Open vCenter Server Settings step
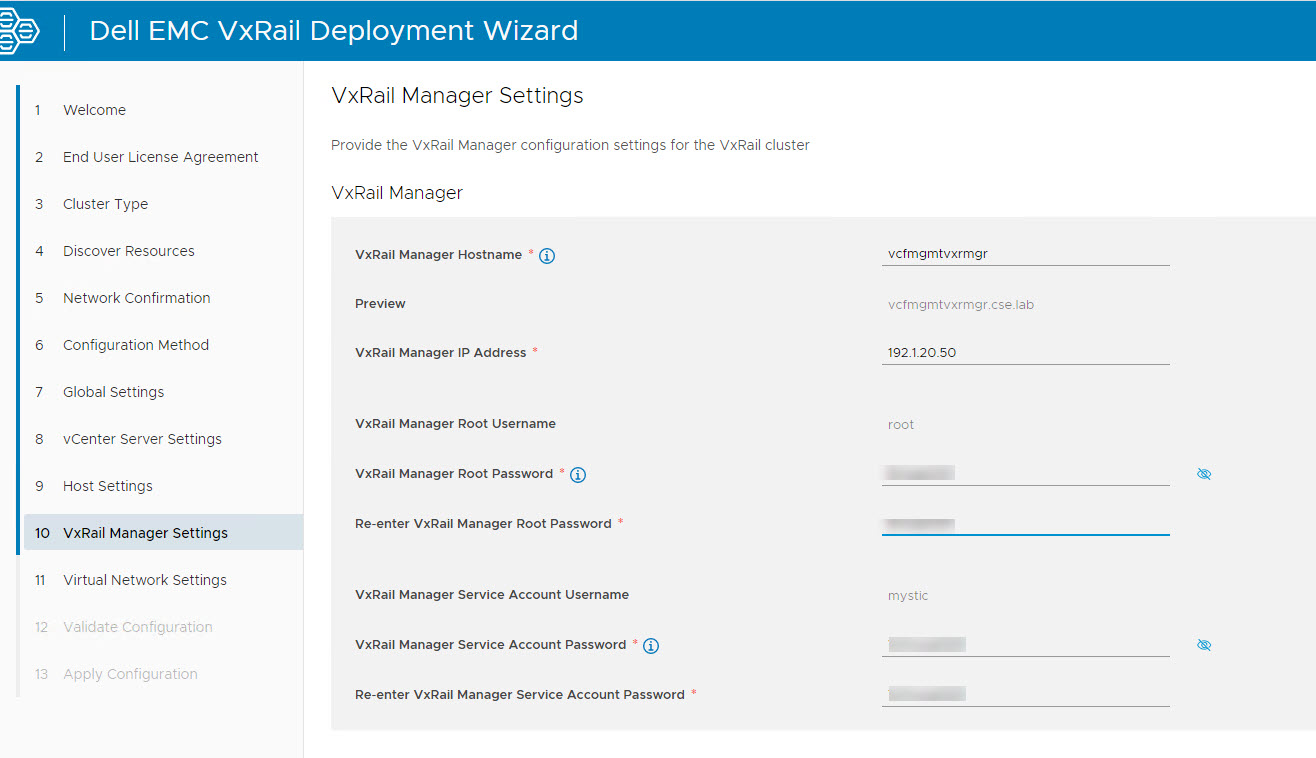 [142, 439]
